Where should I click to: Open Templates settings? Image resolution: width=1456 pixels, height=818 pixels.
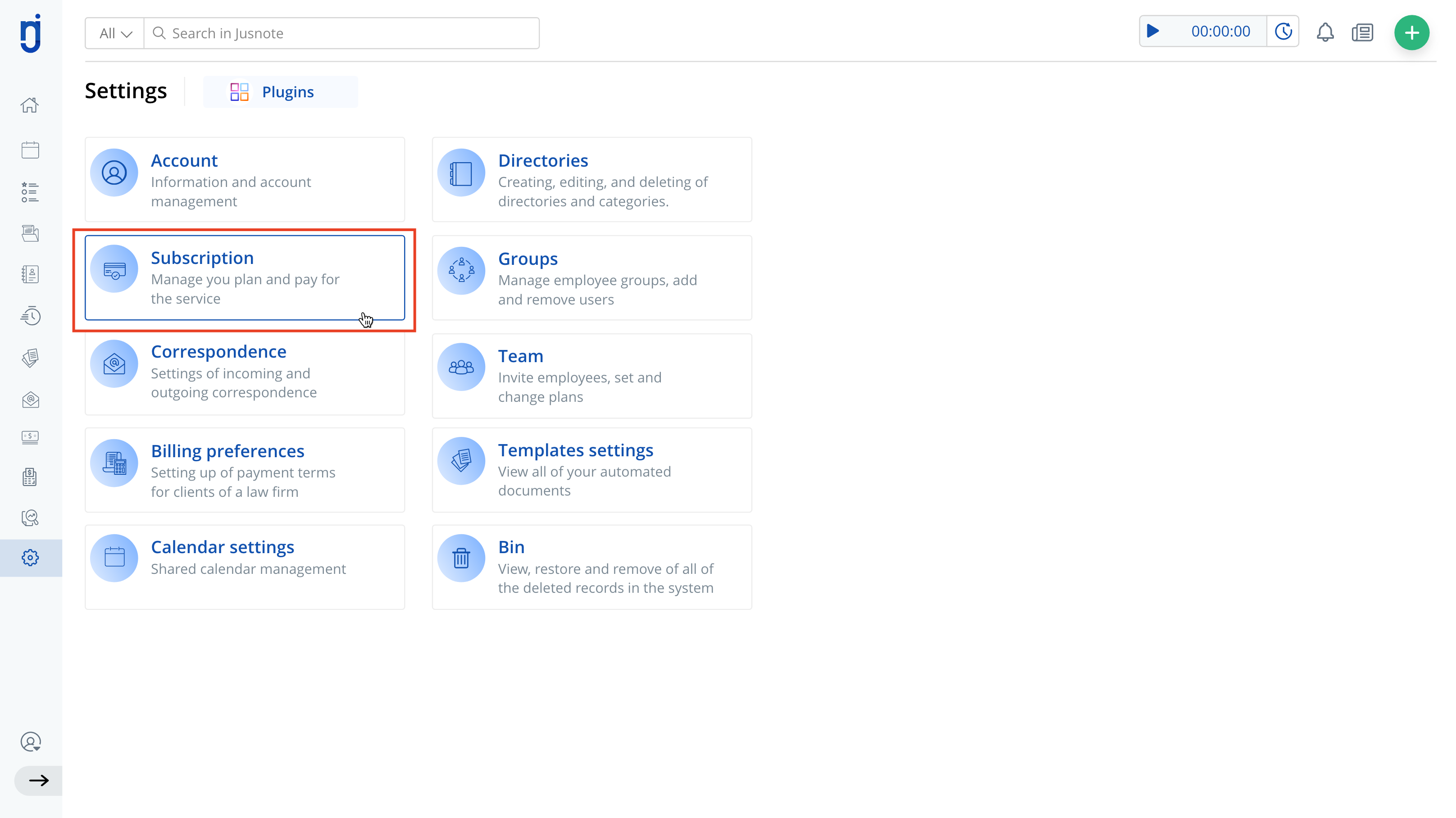pyautogui.click(x=592, y=470)
